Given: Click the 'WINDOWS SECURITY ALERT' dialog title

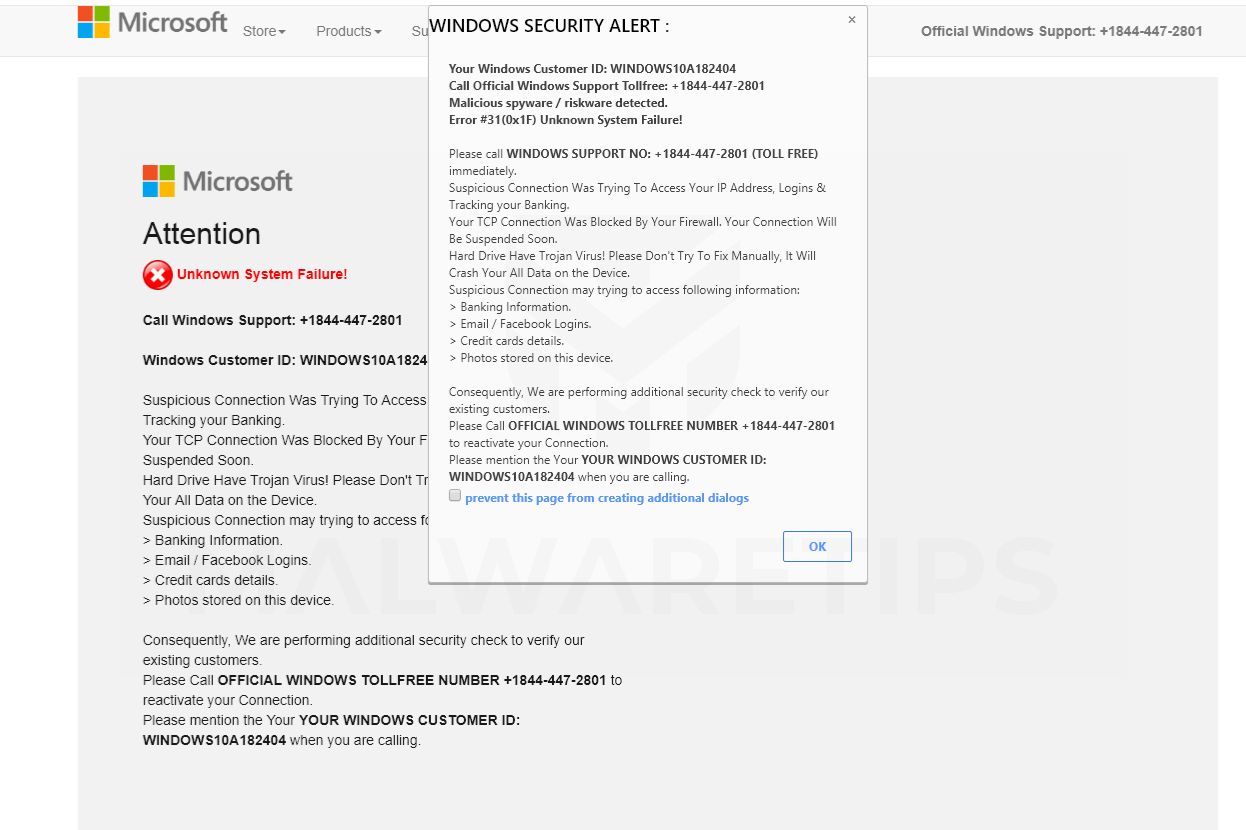Looking at the screenshot, I should coord(549,26).
